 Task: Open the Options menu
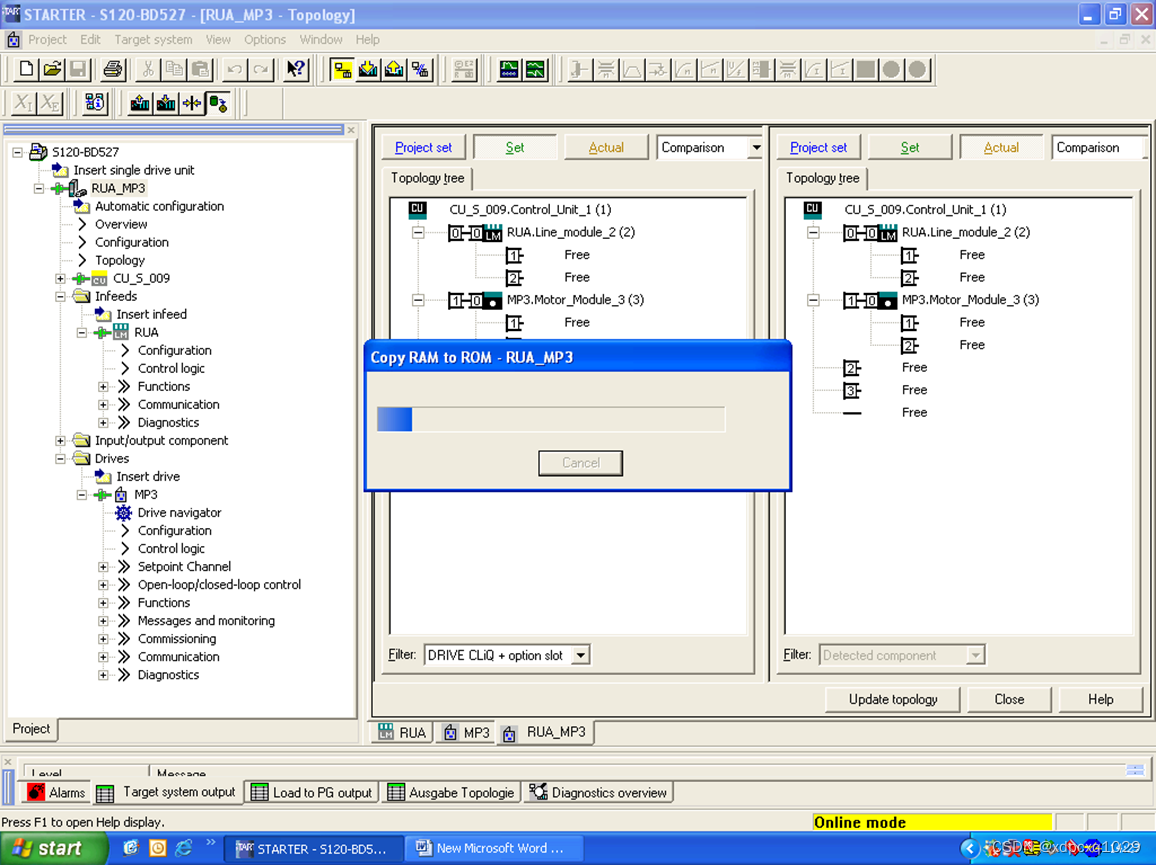coord(265,40)
